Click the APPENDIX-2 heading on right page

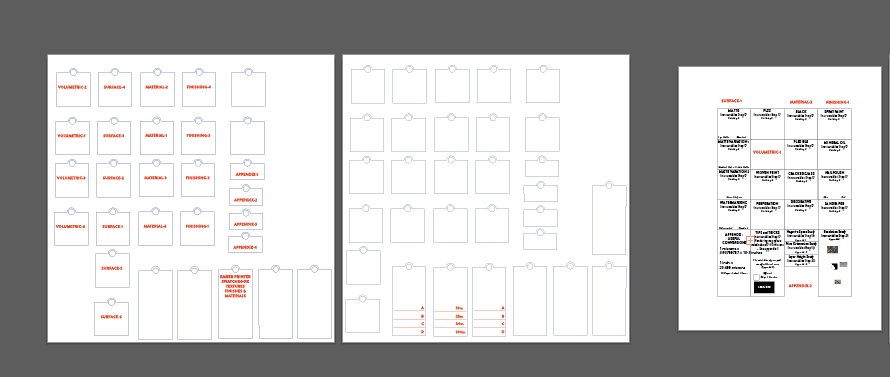coord(800,286)
